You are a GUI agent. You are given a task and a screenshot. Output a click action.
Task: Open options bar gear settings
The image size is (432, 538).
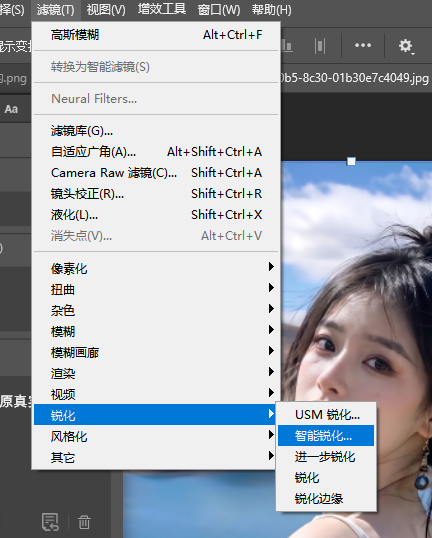point(406,46)
